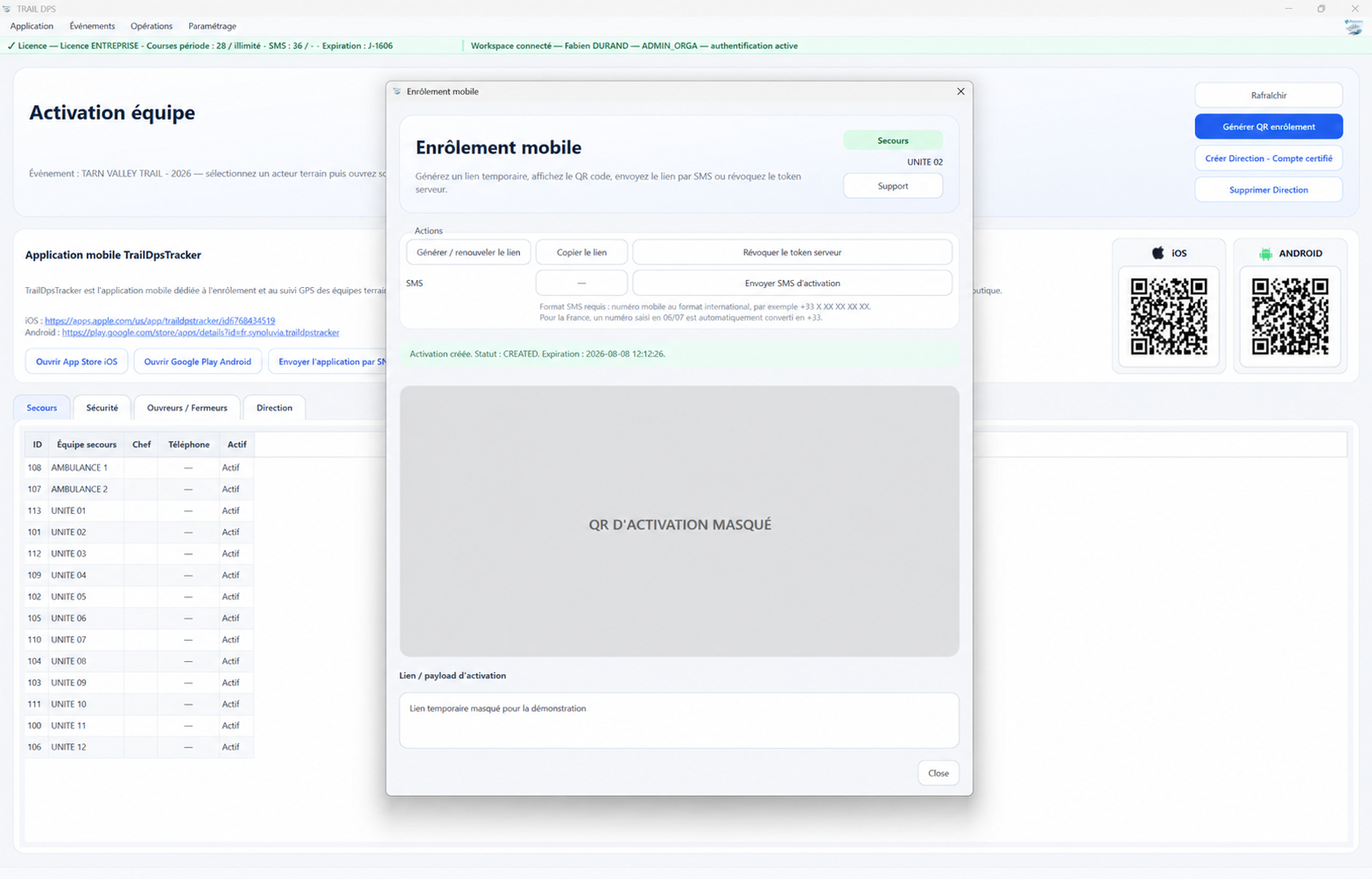
Task: Switch to the Sécurité tab
Action: click(x=102, y=408)
